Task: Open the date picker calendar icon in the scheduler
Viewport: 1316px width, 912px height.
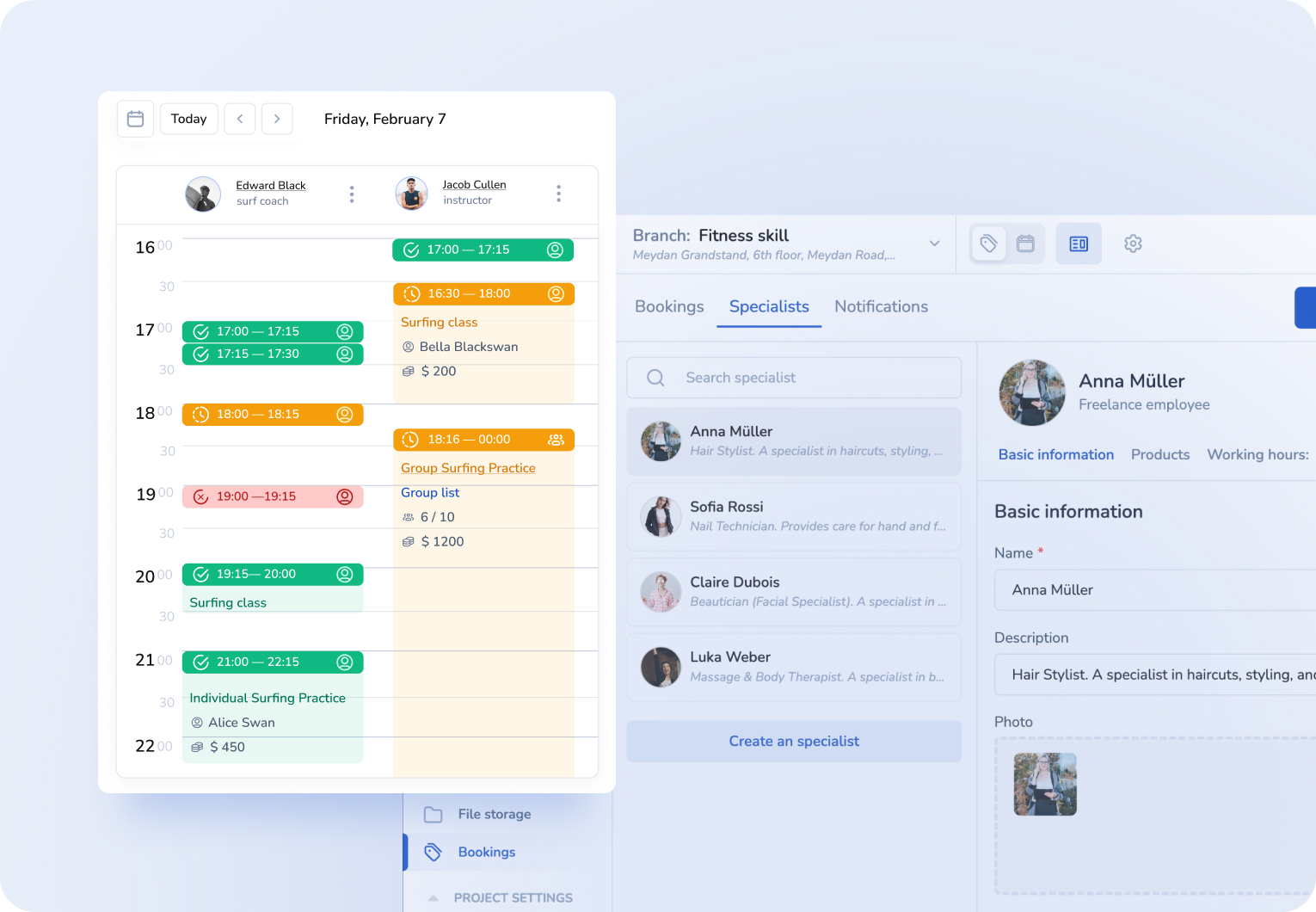Action: point(135,118)
